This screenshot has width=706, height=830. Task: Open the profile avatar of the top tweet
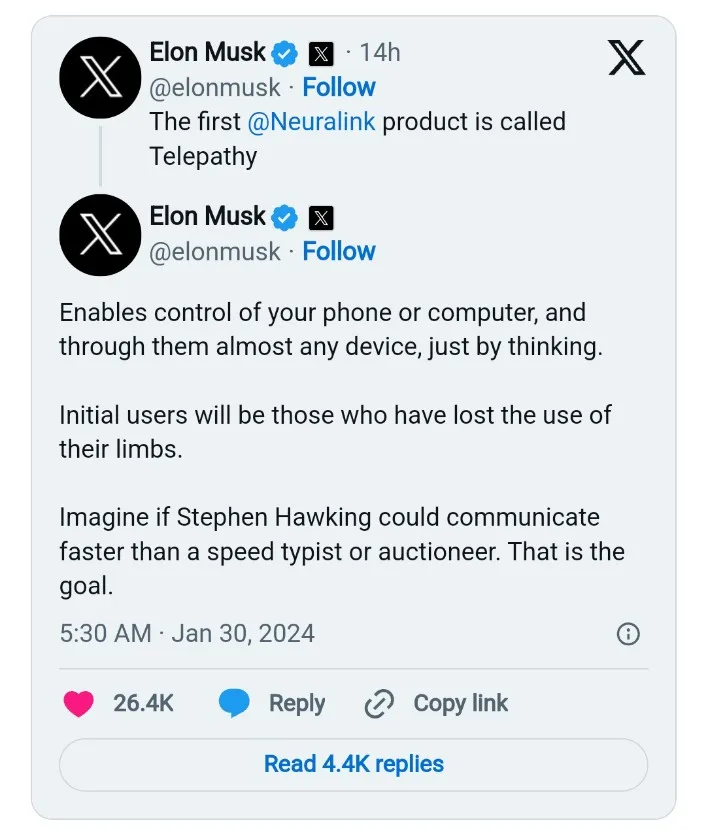[x=99, y=77]
